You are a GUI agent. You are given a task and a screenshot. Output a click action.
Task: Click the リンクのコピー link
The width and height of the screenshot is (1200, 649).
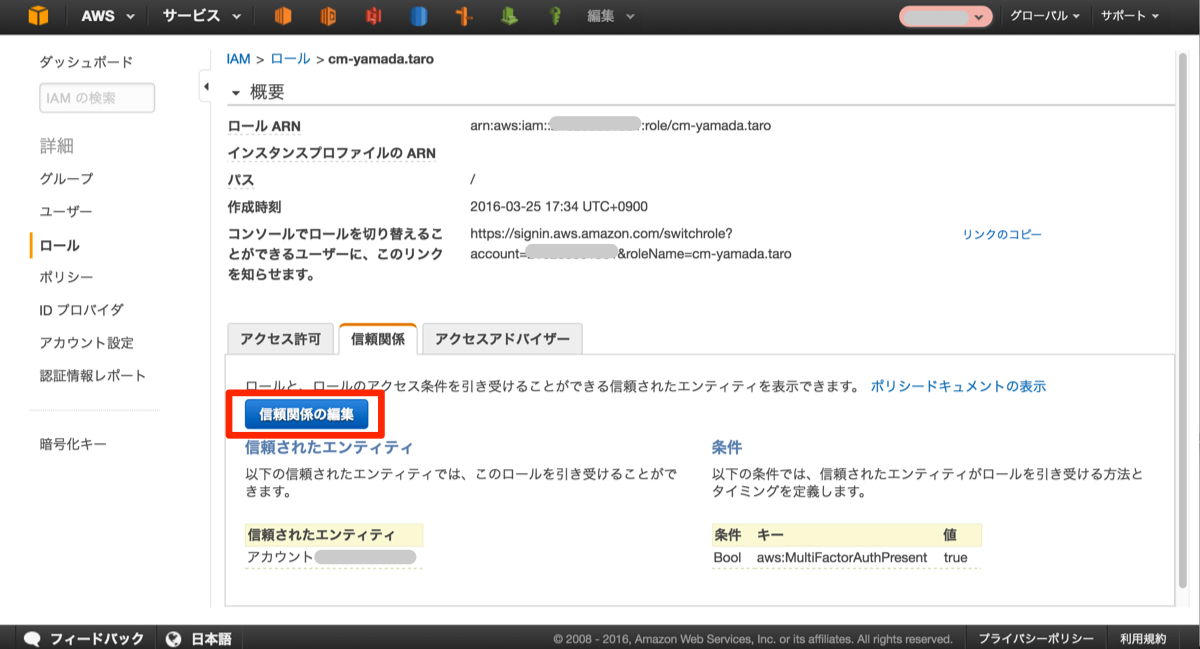click(x=1002, y=234)
